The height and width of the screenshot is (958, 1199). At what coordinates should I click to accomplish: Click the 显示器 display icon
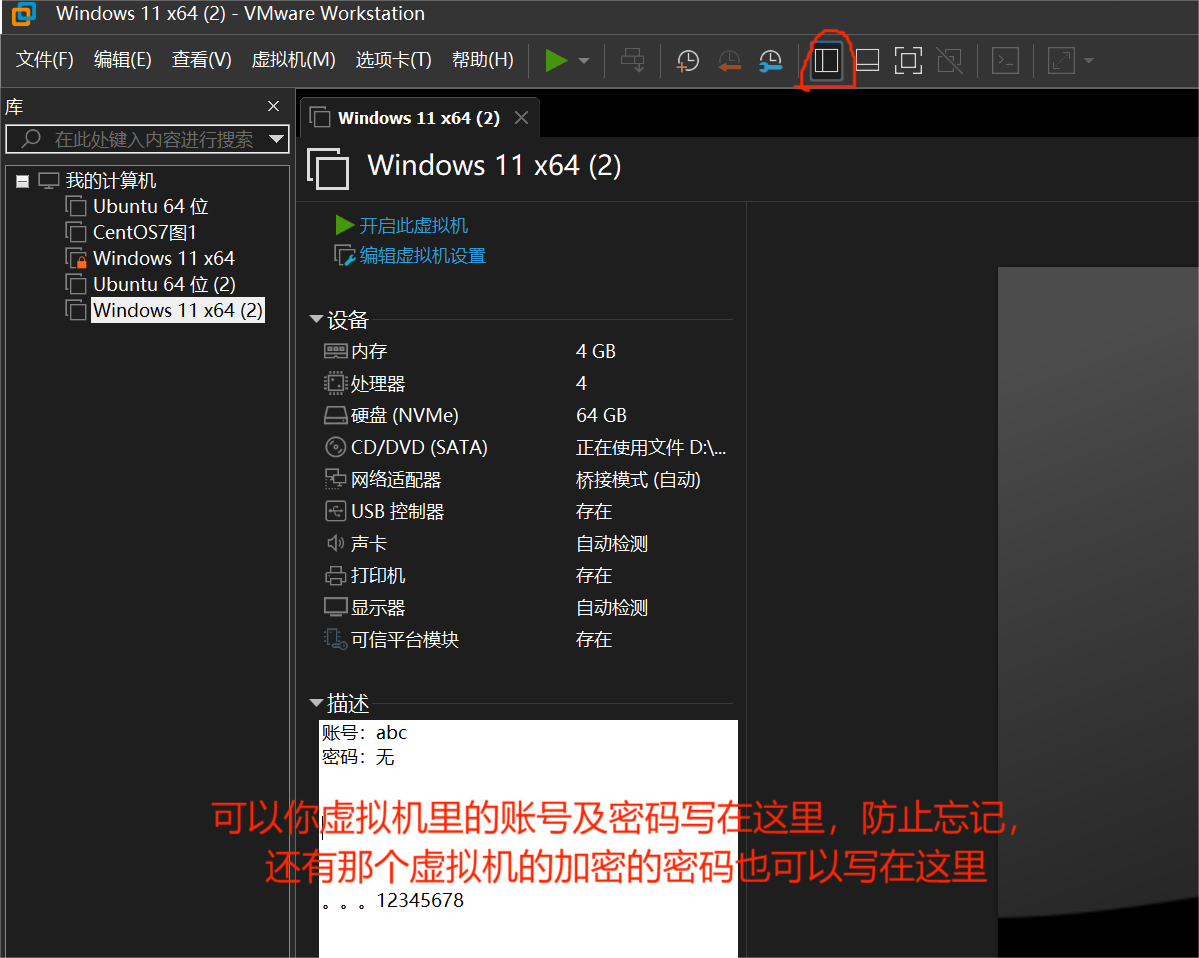coord(336,607)
